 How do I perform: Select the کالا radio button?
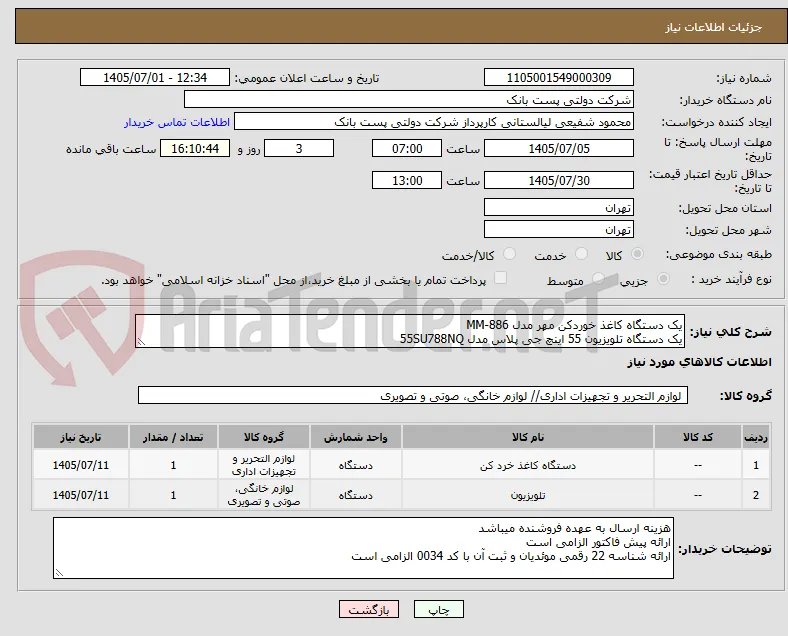pyautogui.click(x=637, y=254)
